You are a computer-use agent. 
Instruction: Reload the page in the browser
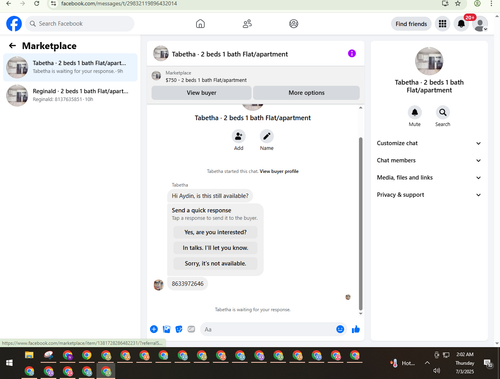pyautogui.click(x=37, y=4)
